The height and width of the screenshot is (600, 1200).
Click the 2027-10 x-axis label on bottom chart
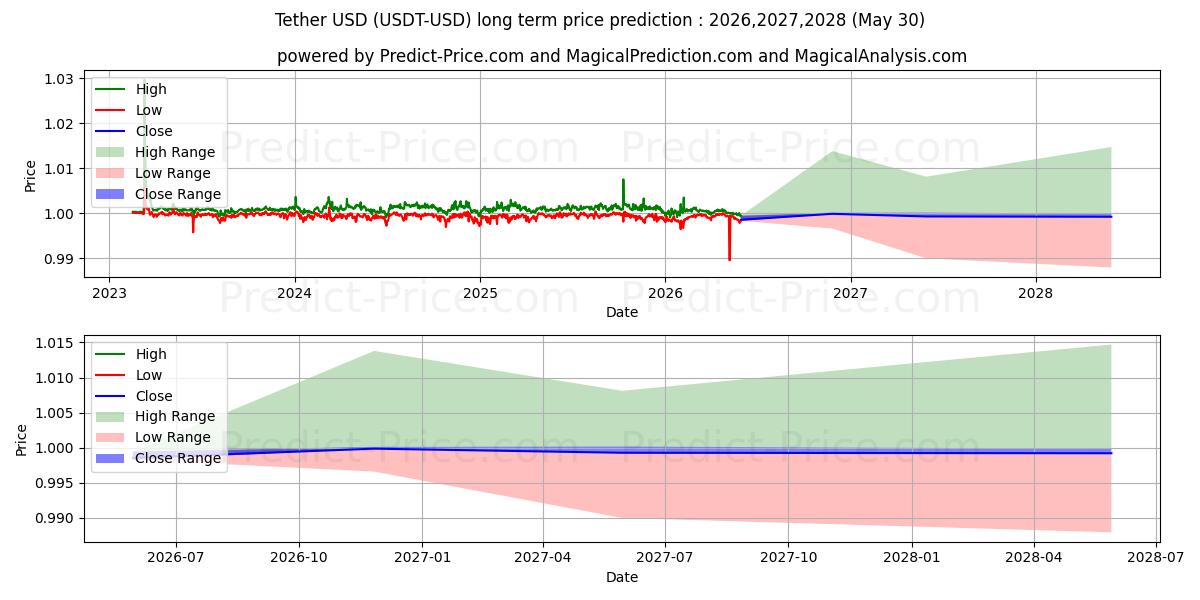coord(788,558)
